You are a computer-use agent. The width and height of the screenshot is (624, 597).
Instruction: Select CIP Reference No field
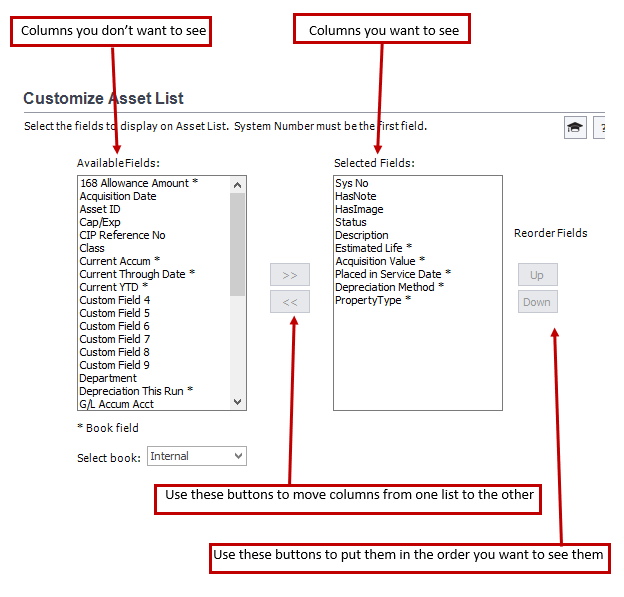(122, 235)
